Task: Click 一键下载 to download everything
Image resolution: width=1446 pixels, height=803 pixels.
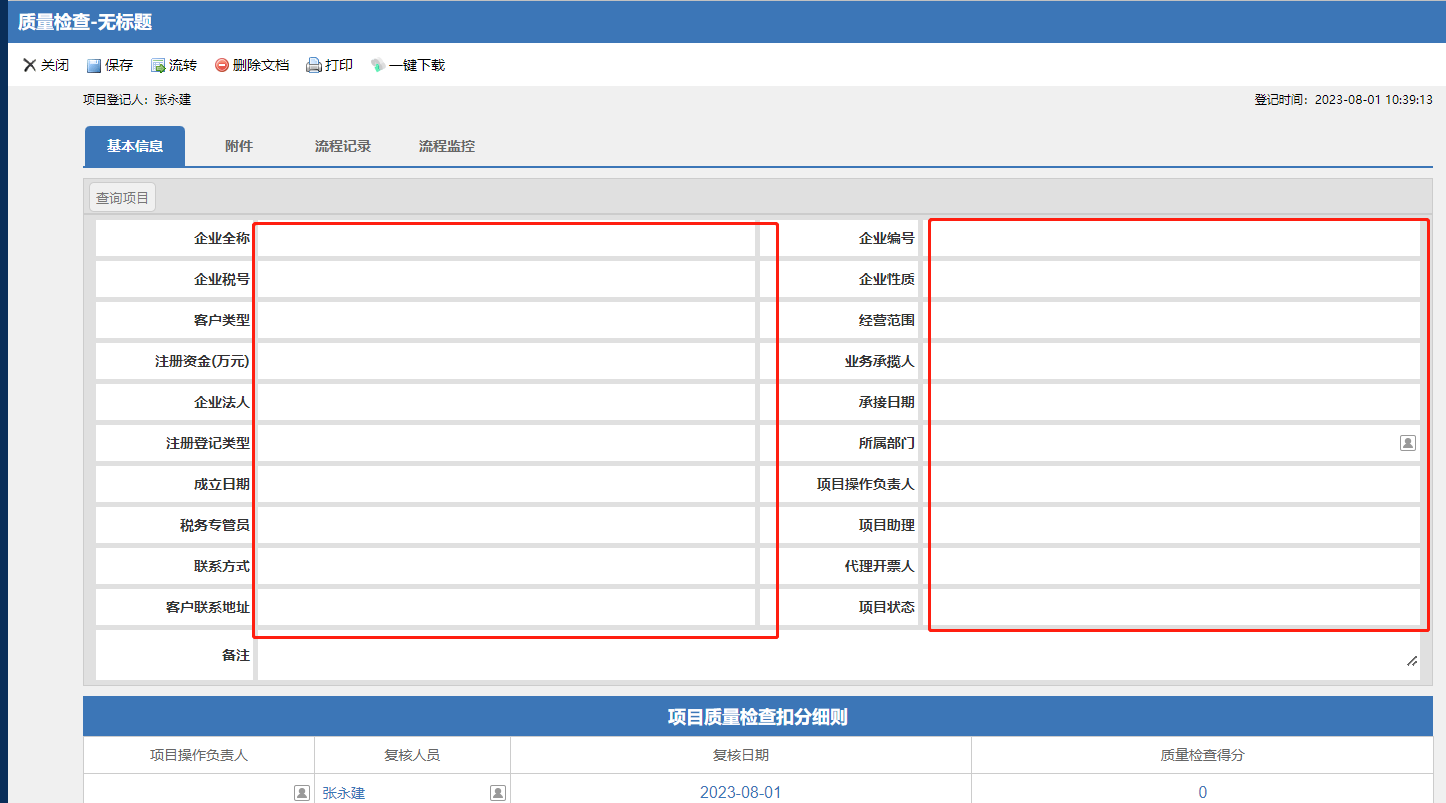Action: (x=408, y=65)
